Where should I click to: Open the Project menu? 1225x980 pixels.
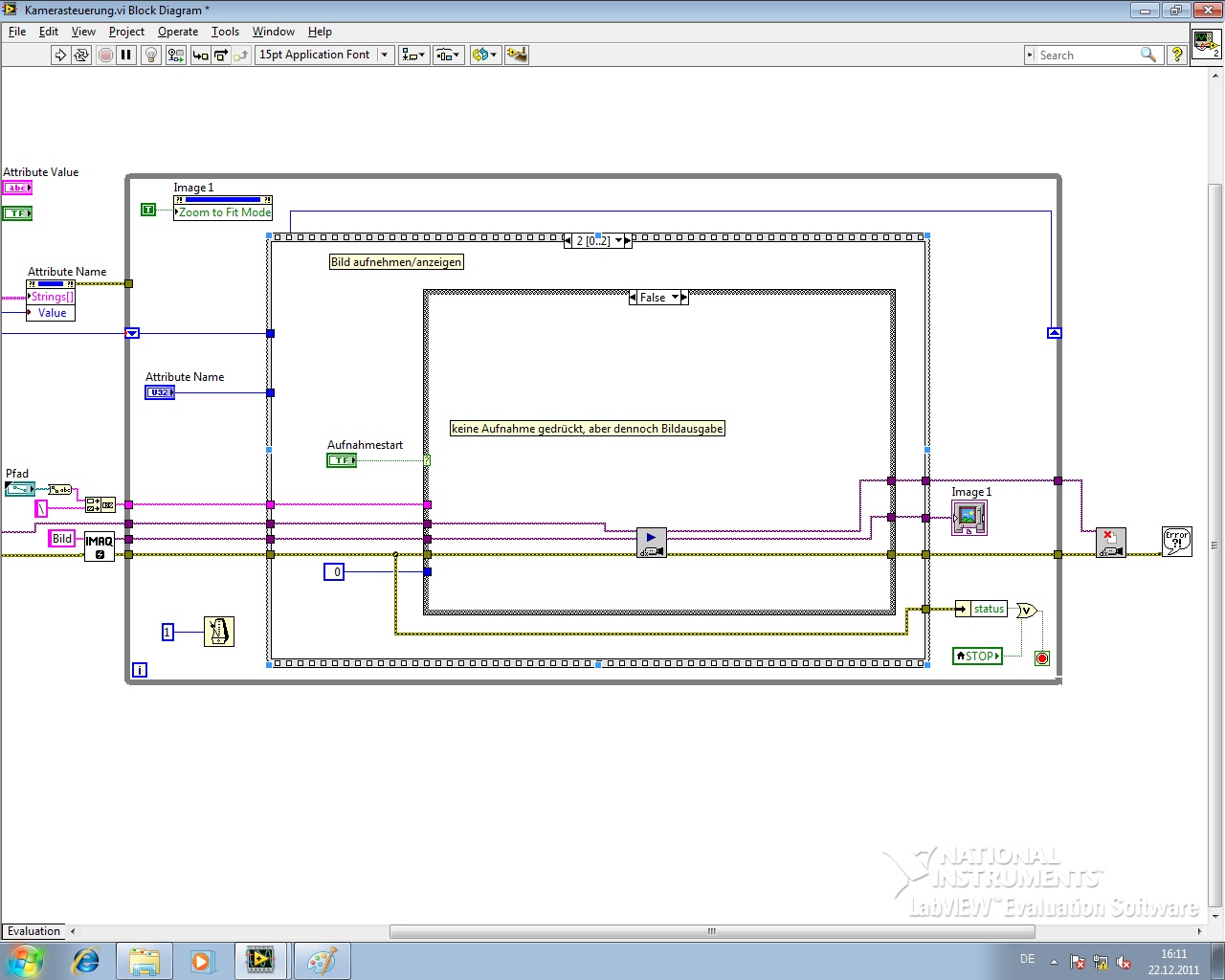point(126,32)
